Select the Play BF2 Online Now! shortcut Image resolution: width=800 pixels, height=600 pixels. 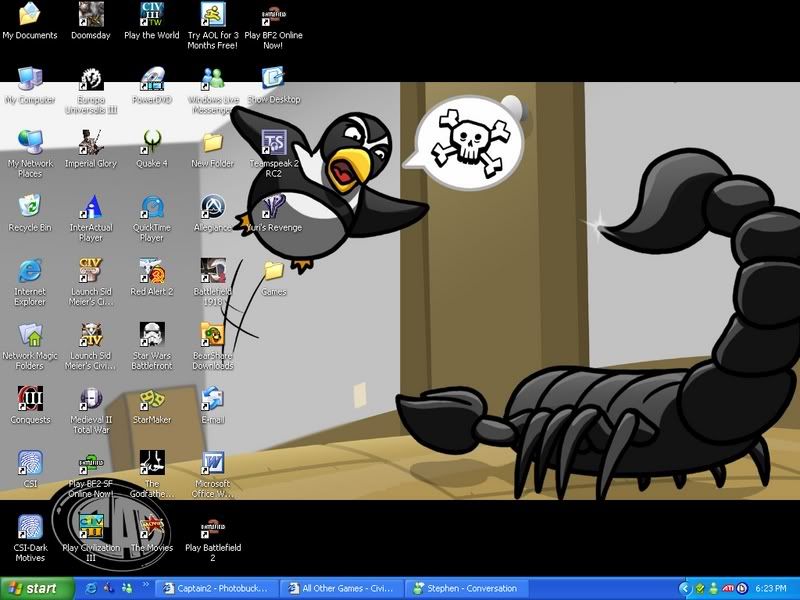tap(273, 26)
